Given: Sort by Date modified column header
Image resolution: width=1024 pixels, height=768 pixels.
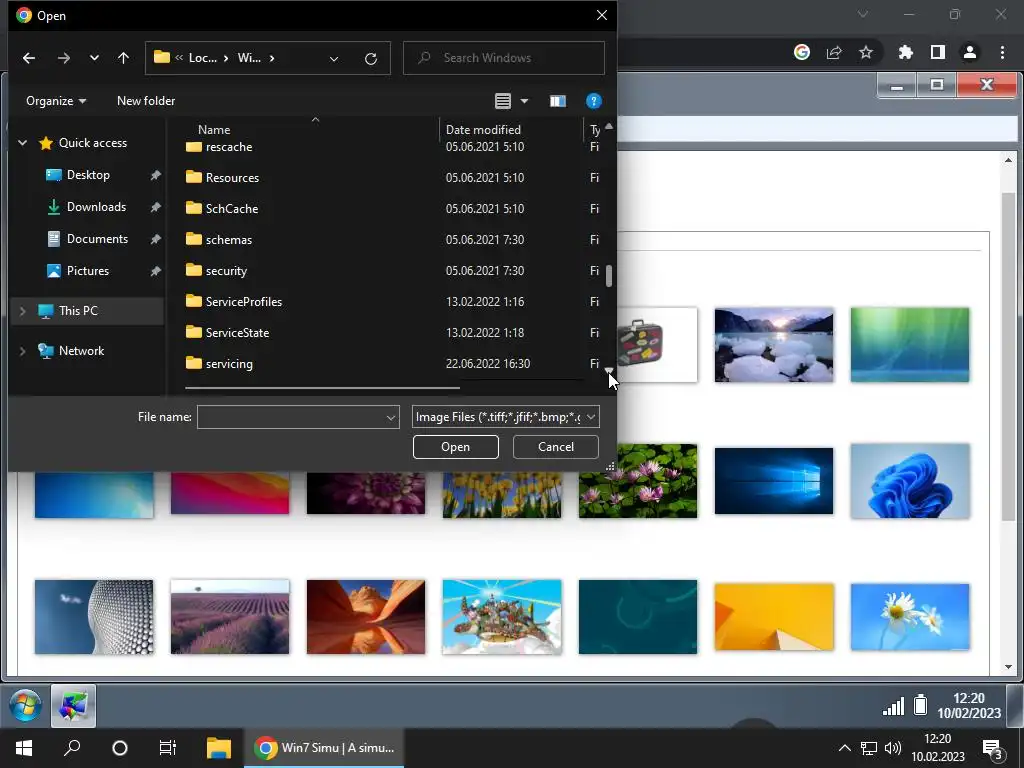Looking at the screenshot, I should click(x=483, y=129).
